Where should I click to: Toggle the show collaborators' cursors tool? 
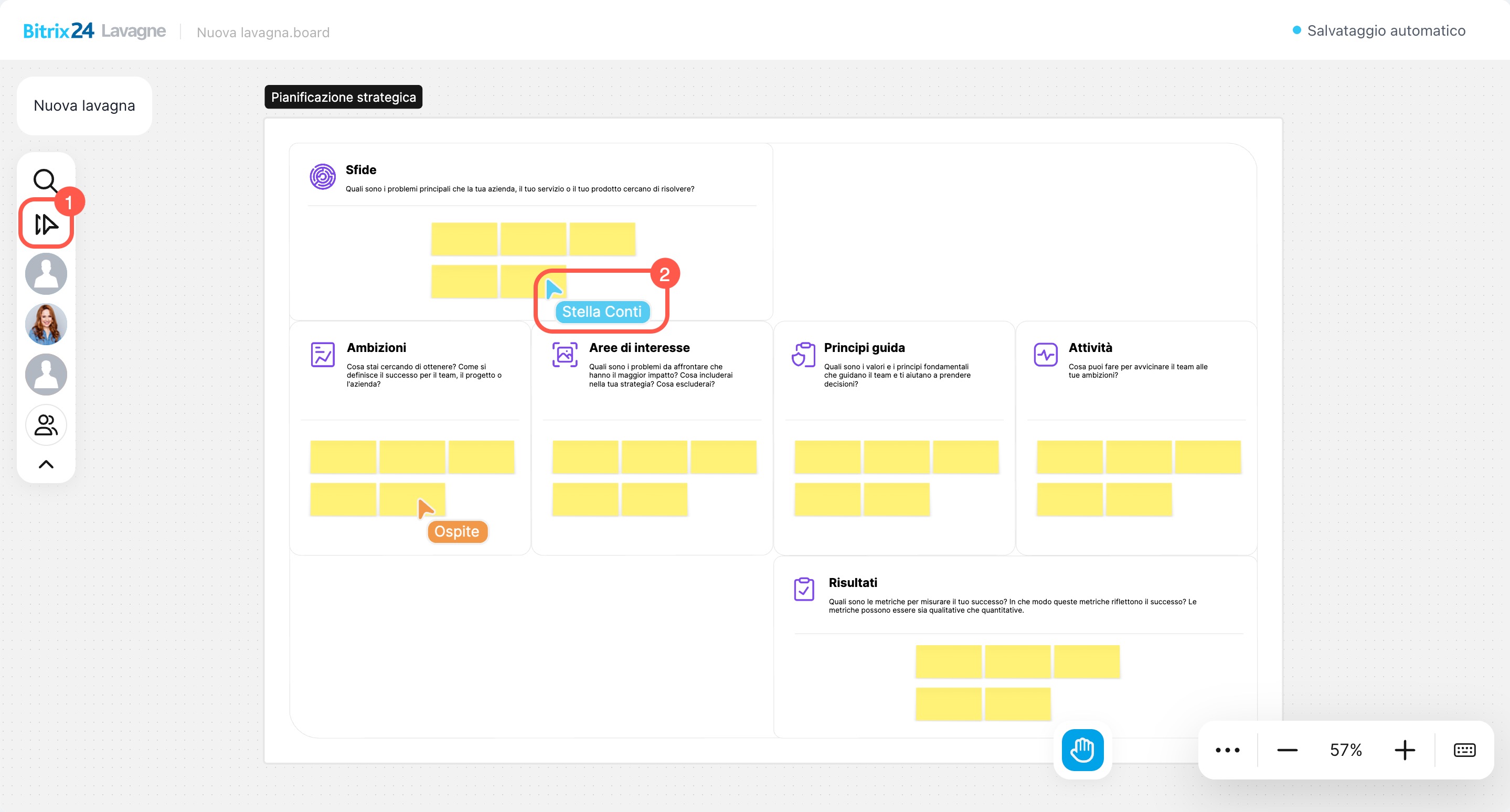46,224
